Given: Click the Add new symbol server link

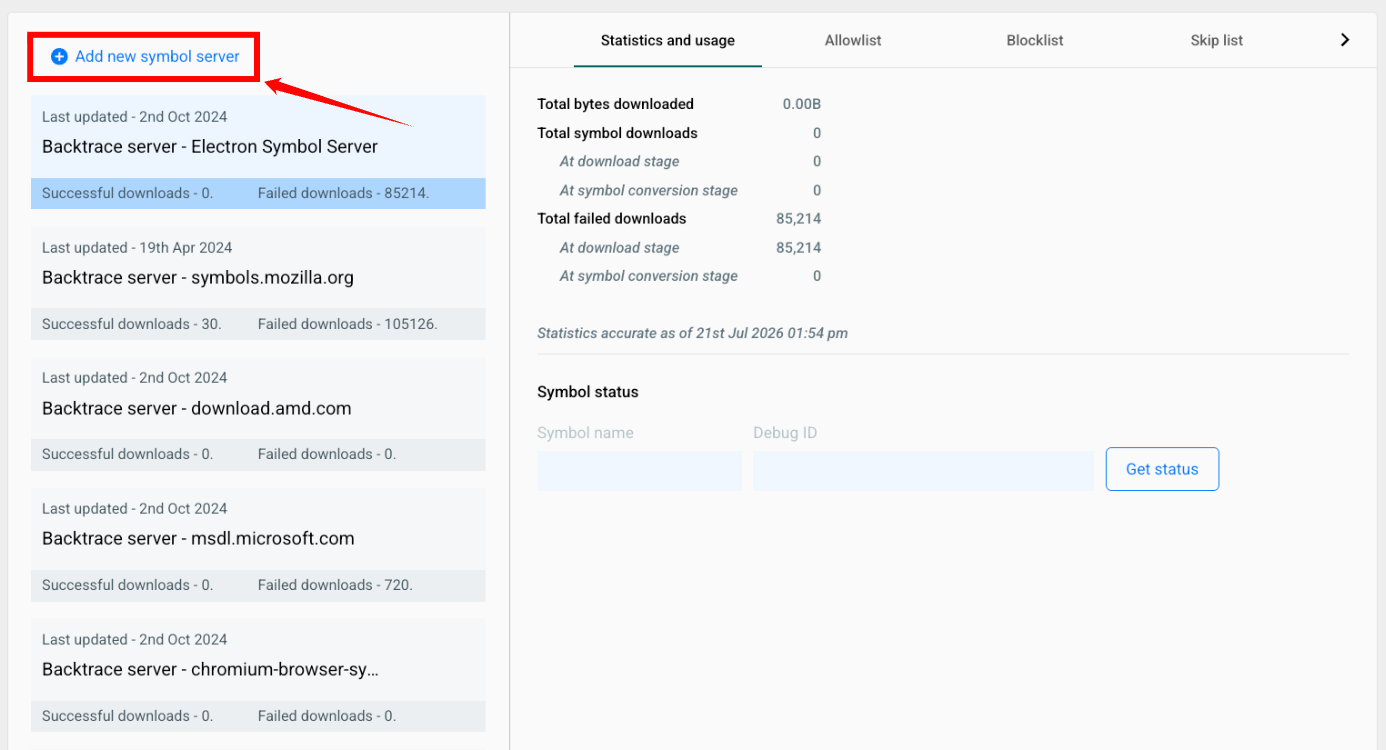Looking at the screenshot, I should click(146, 57).
